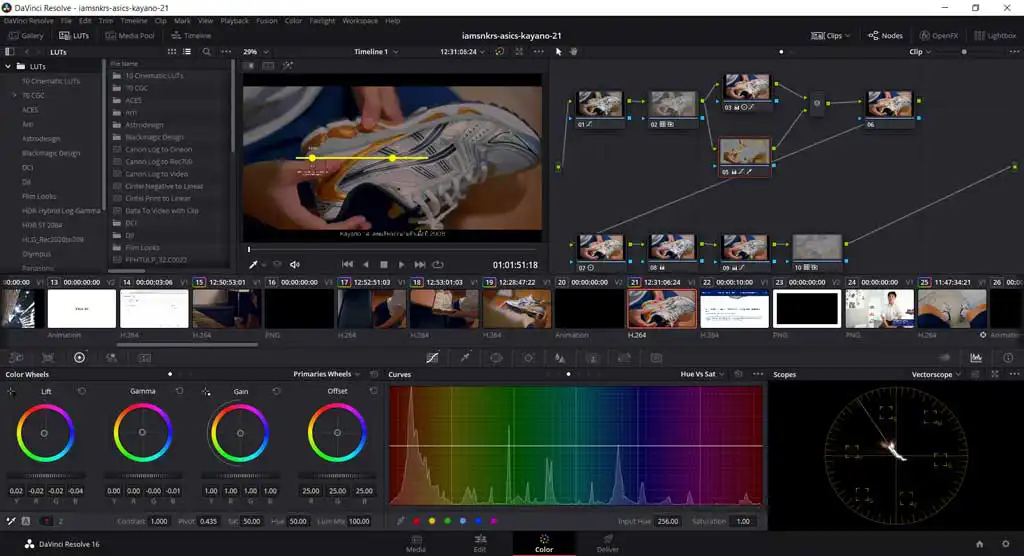The image size is (1024, 556).
Task: Pick black point for Lift
Action: [x=11, y=391]
